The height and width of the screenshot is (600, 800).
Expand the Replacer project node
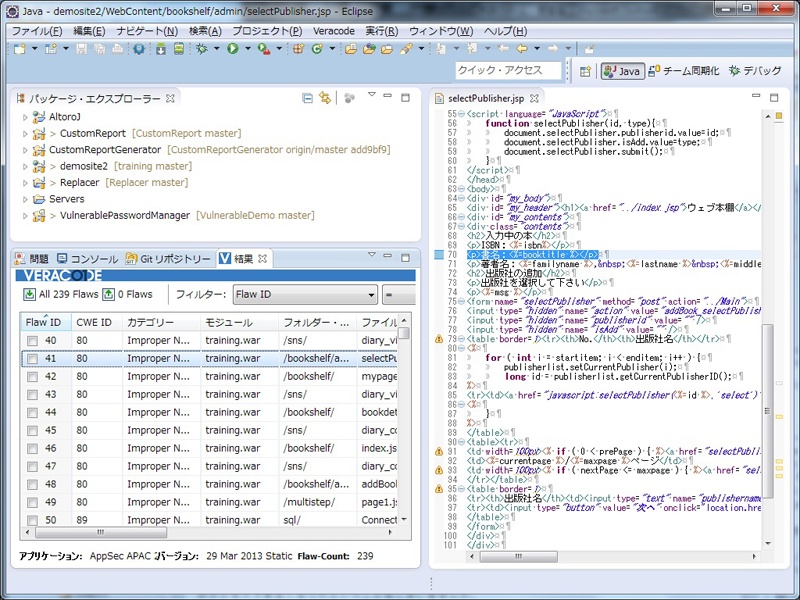tap(25, 183)
